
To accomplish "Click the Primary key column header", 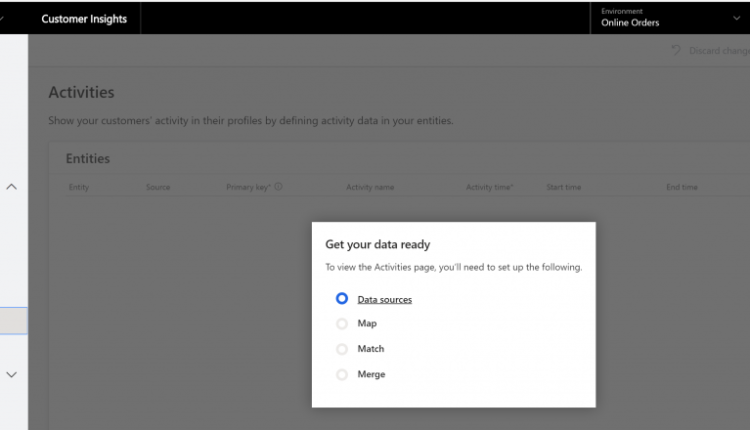I will 249,187.
